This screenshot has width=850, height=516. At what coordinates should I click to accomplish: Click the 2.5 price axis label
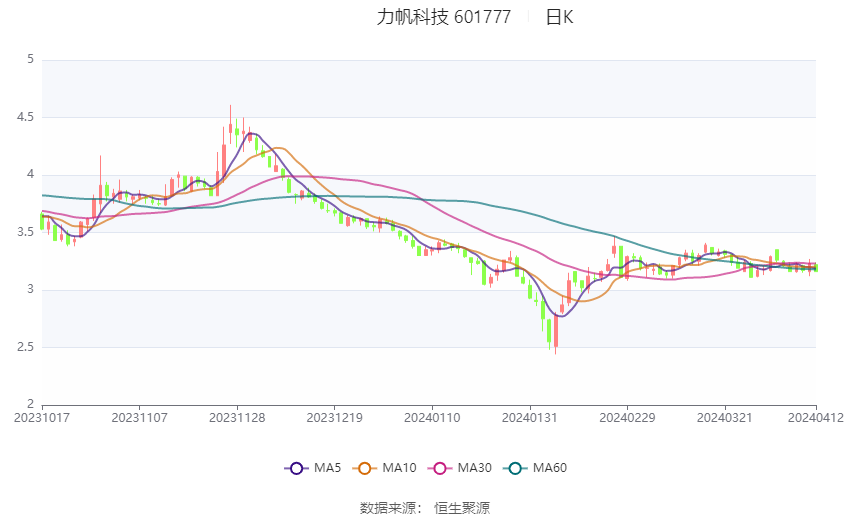25,347
